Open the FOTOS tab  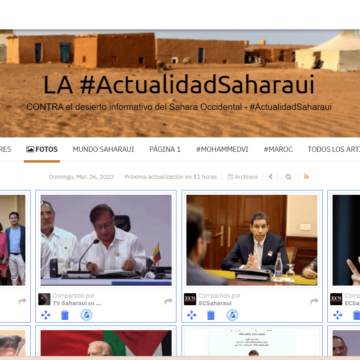click(x=42, y=149)
